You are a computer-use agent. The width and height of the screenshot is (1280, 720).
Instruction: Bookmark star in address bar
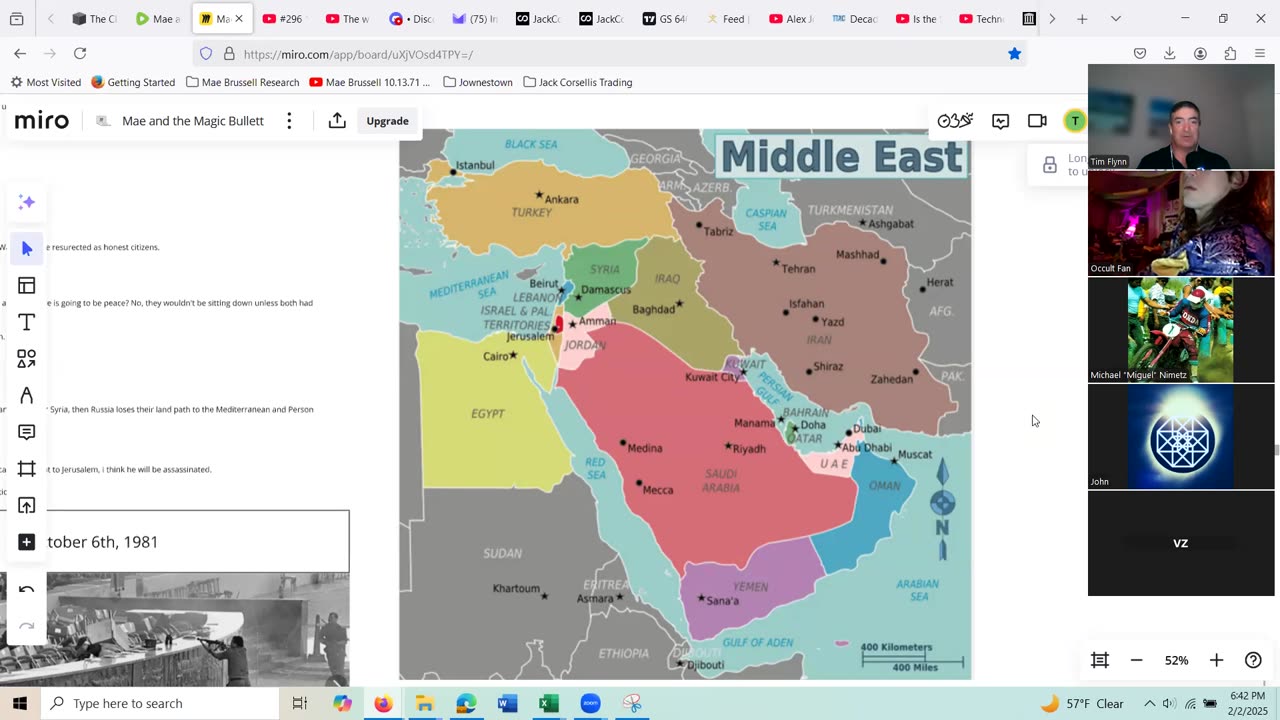(1014, 54)
